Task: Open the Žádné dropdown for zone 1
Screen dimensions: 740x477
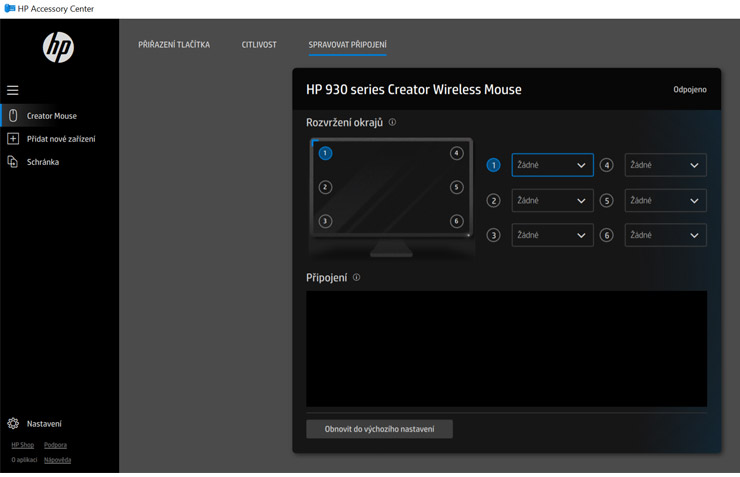Action: click(553, 165)
